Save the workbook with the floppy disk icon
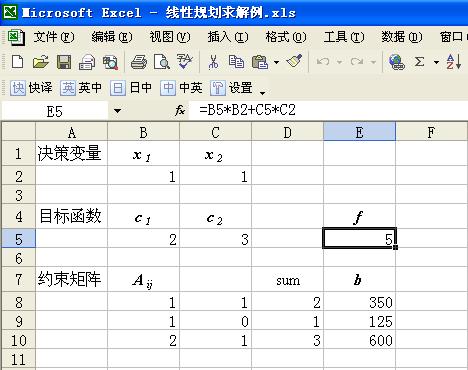468x370 pixels. (x=64, y=62)
